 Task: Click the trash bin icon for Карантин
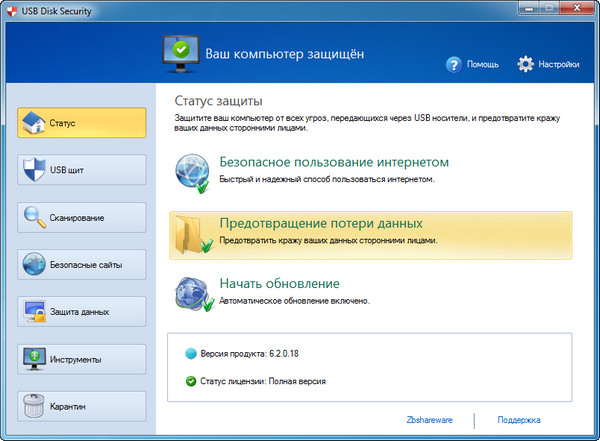click(33, 406)
